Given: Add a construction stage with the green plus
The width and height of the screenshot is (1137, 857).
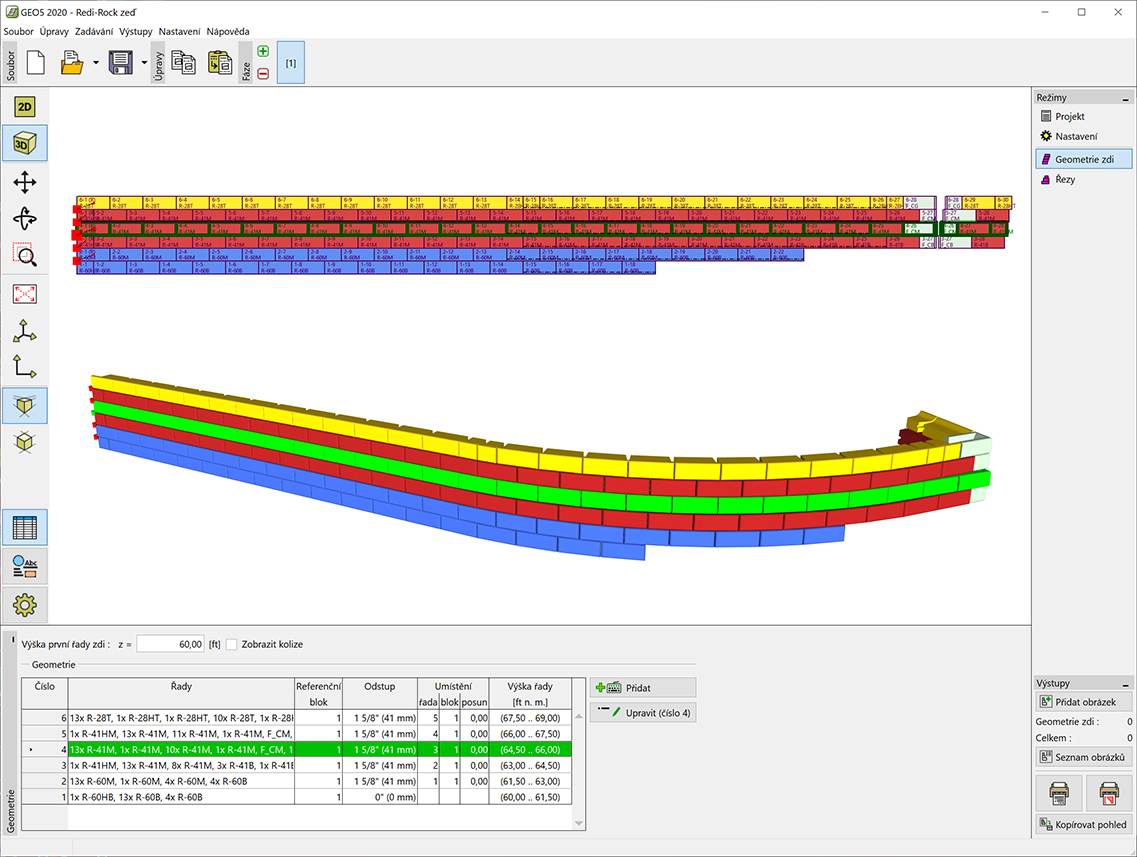Looking at the screenshot, I should pyautogui.click(x=263, y=51).
